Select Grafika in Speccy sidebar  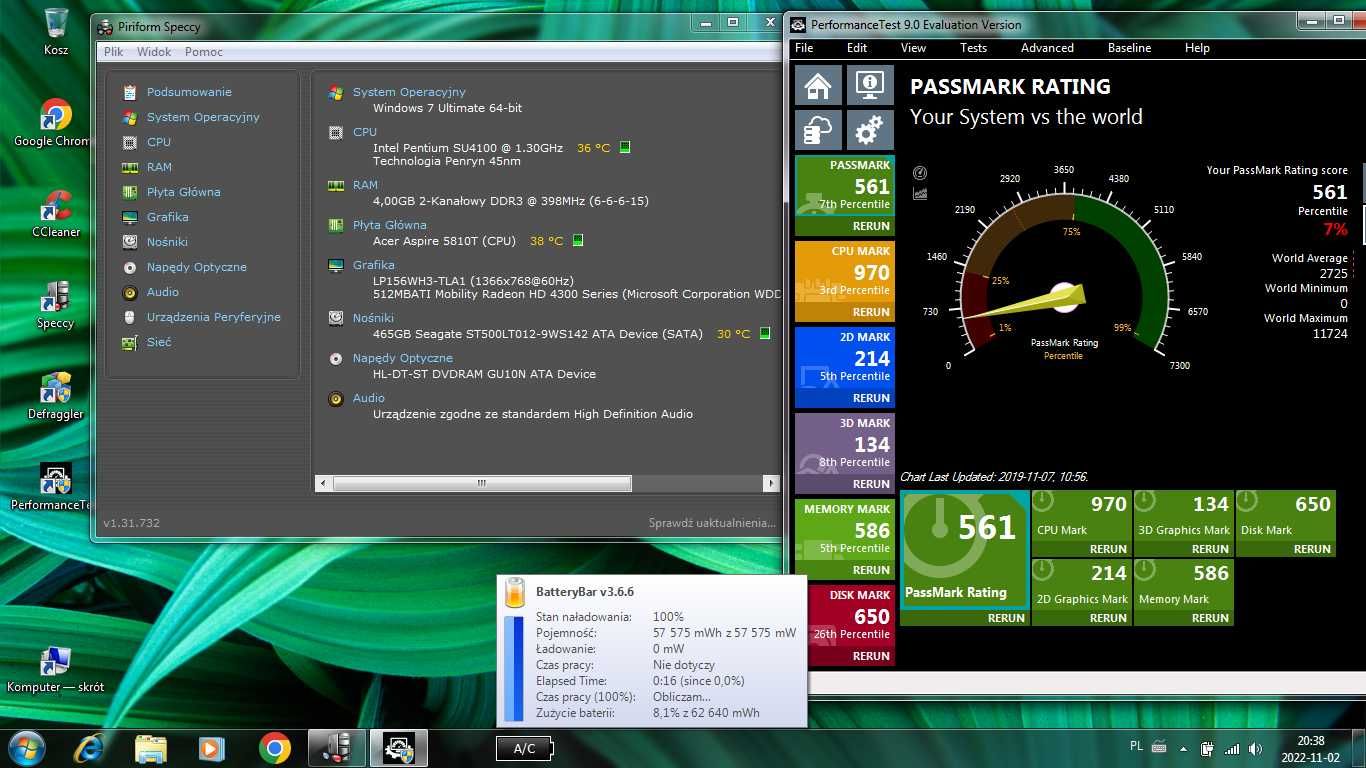pyautogui.click(x=168, y=217)
